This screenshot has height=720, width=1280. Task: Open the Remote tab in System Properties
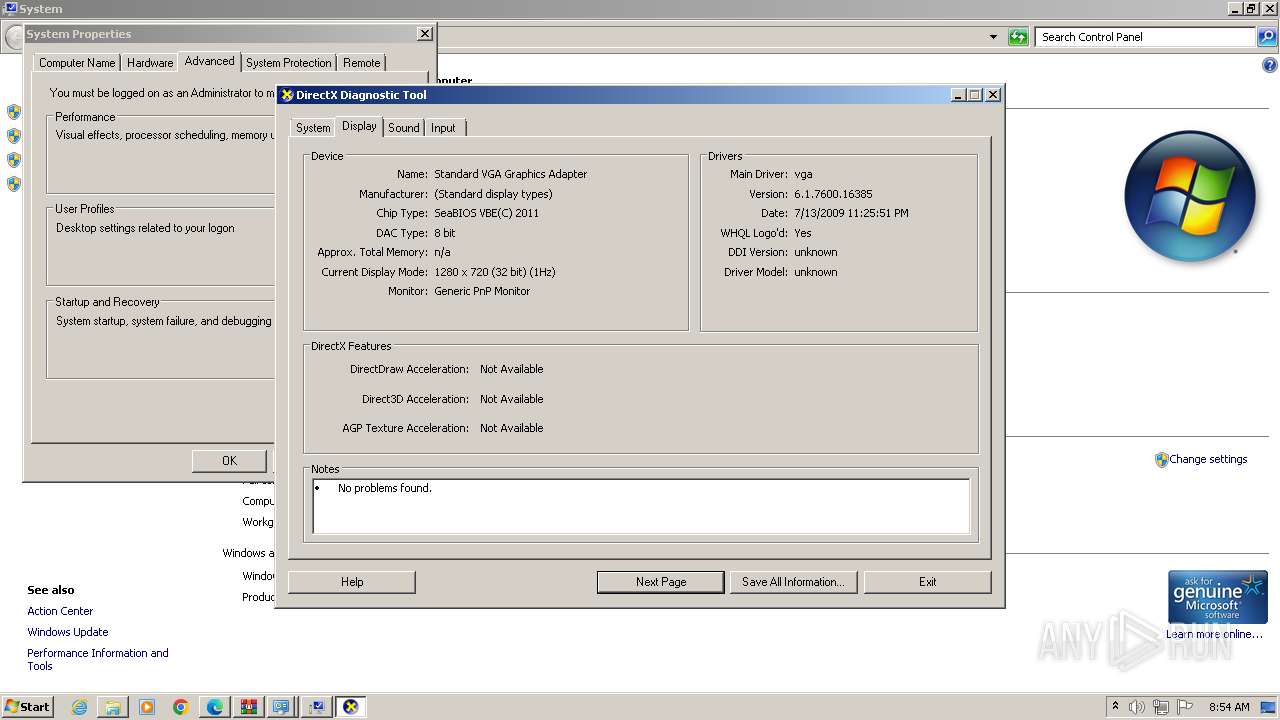tap(361, 63)
